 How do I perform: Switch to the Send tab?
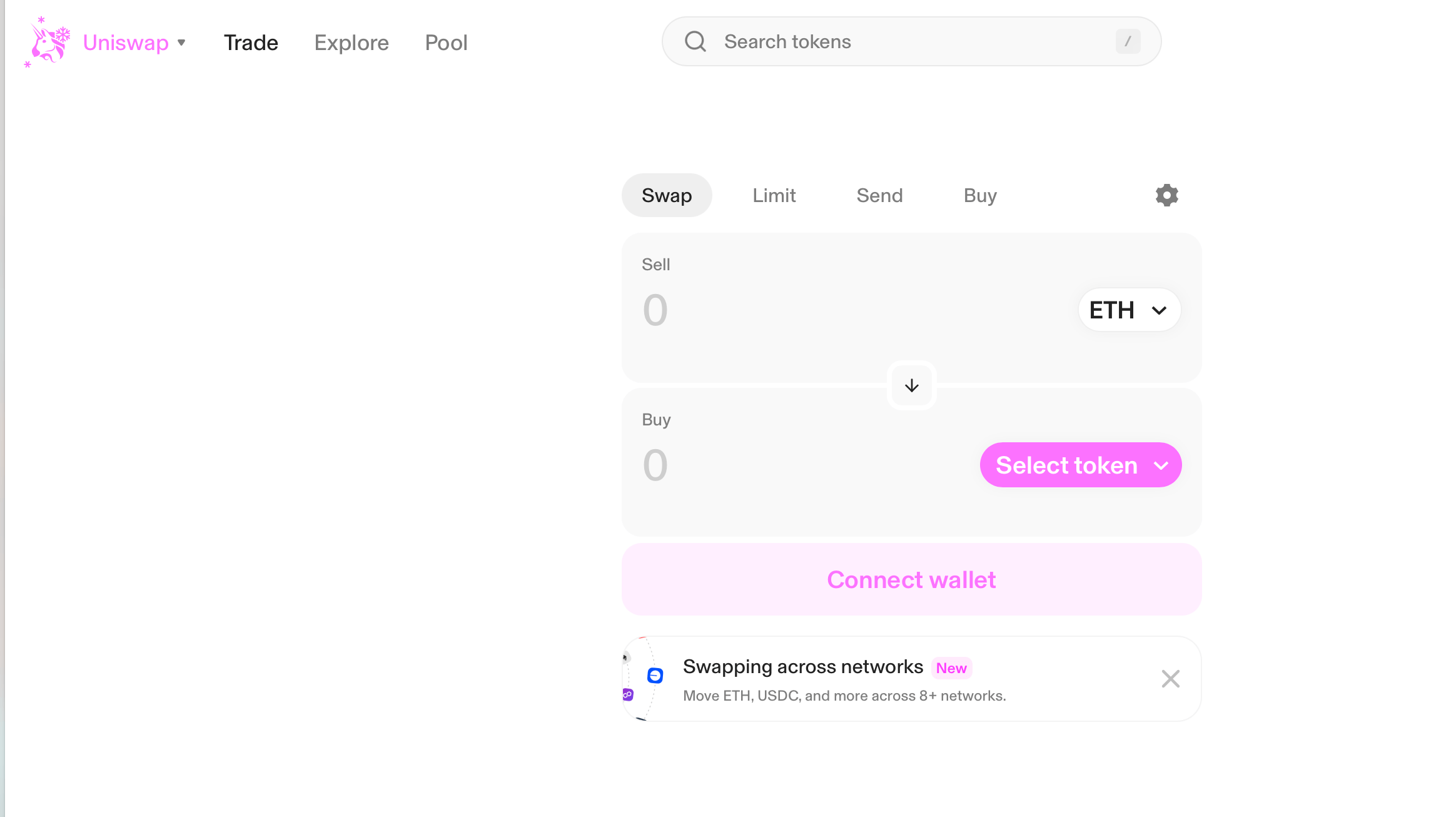880,195
